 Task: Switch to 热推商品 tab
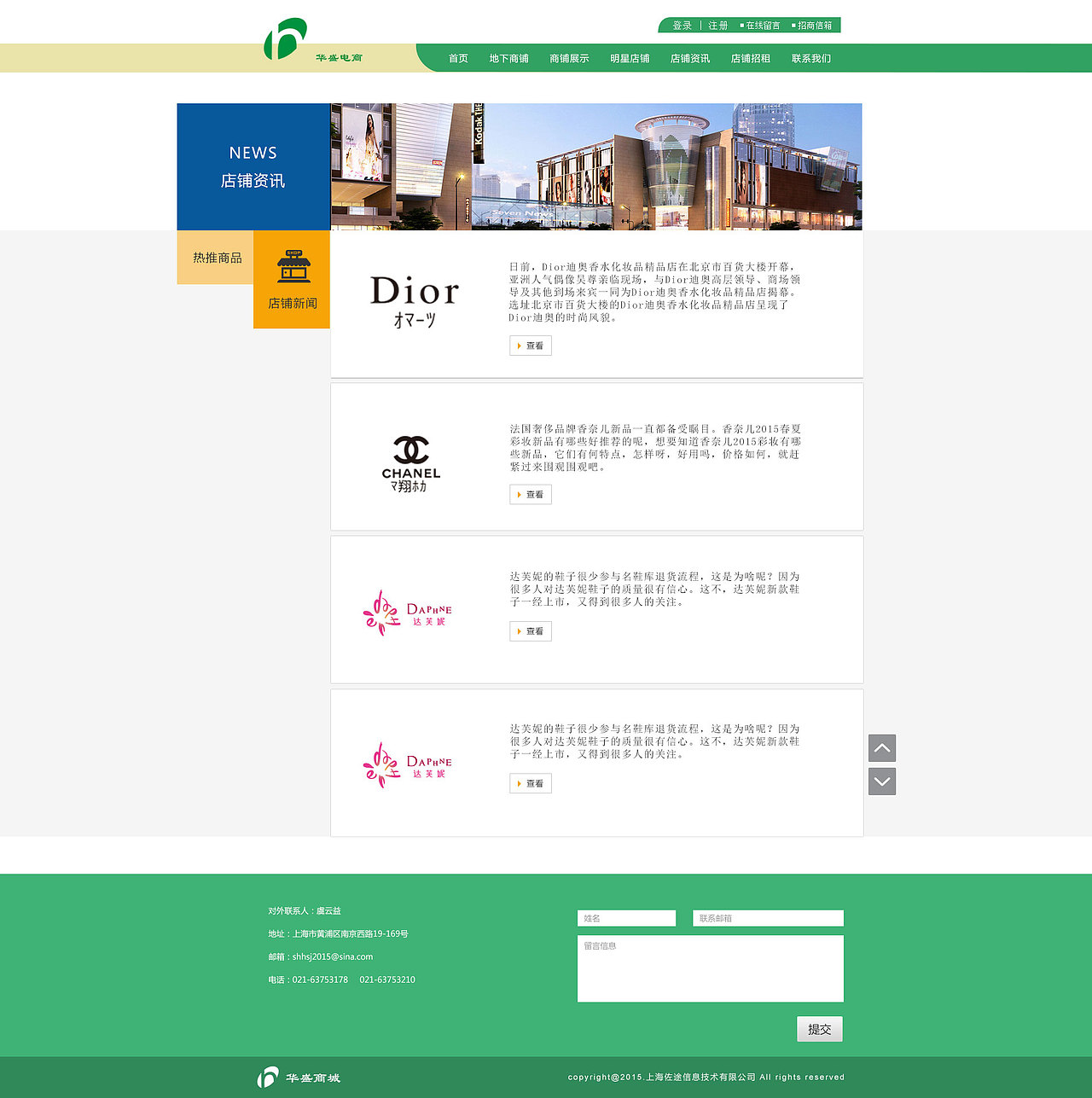pos(216,258)
